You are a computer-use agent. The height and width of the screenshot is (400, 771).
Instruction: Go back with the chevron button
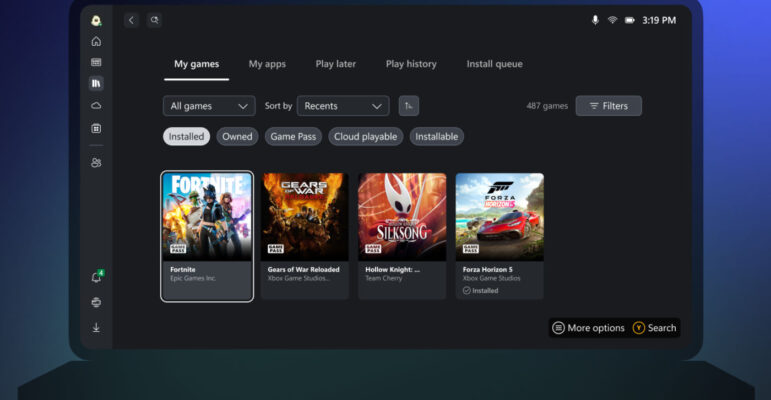(x=131, y=20)
